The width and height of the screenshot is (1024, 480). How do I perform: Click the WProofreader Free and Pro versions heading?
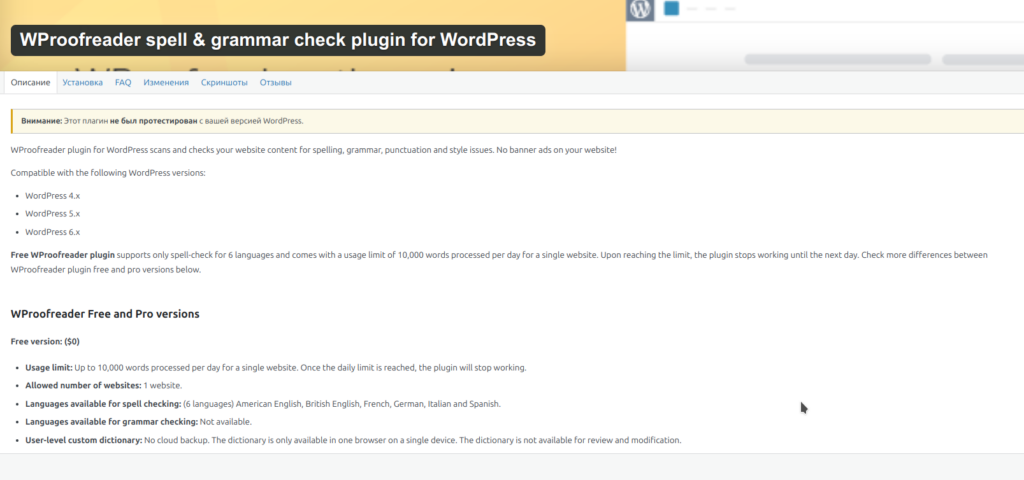point(105,314)
